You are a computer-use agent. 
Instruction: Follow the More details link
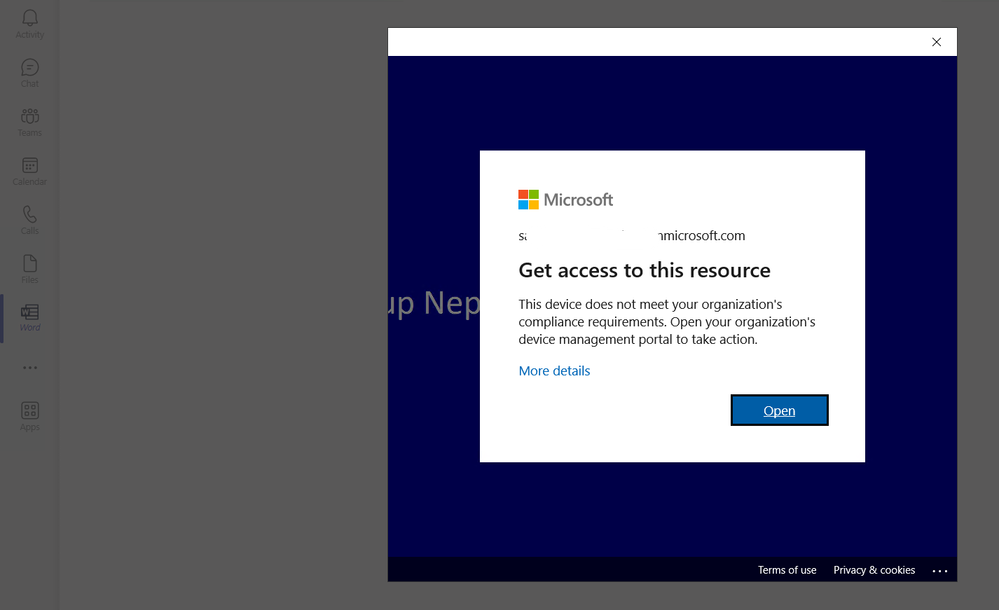coord(554,371)
